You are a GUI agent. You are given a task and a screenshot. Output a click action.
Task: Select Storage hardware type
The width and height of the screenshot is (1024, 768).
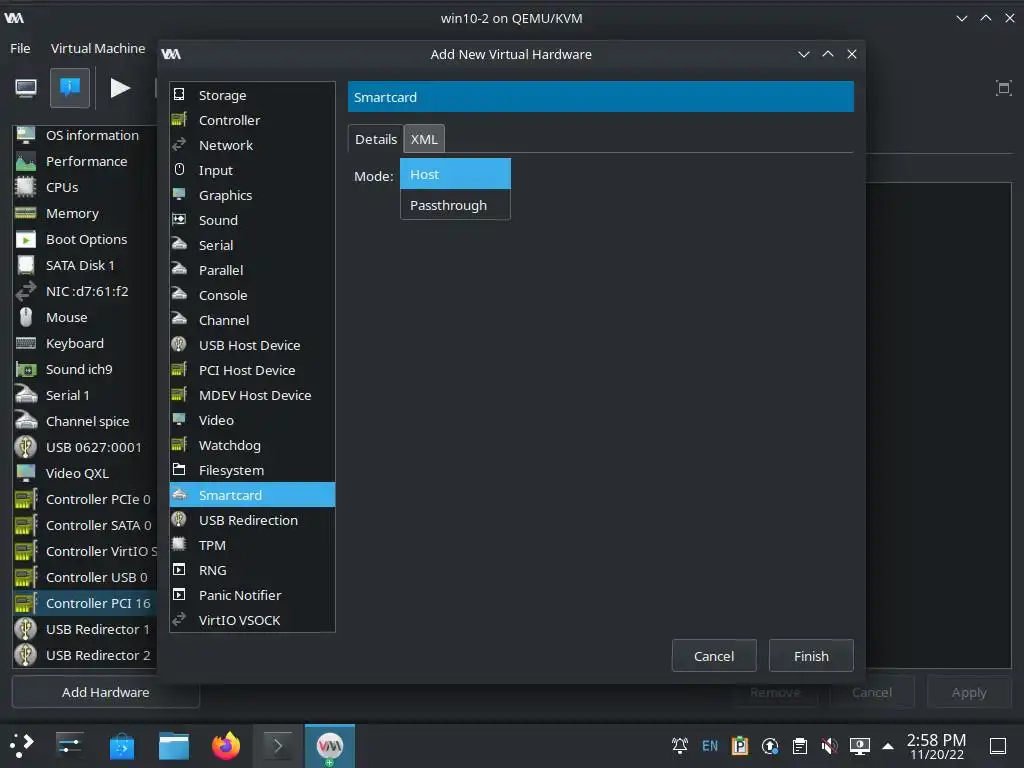(x=252, y=95)
